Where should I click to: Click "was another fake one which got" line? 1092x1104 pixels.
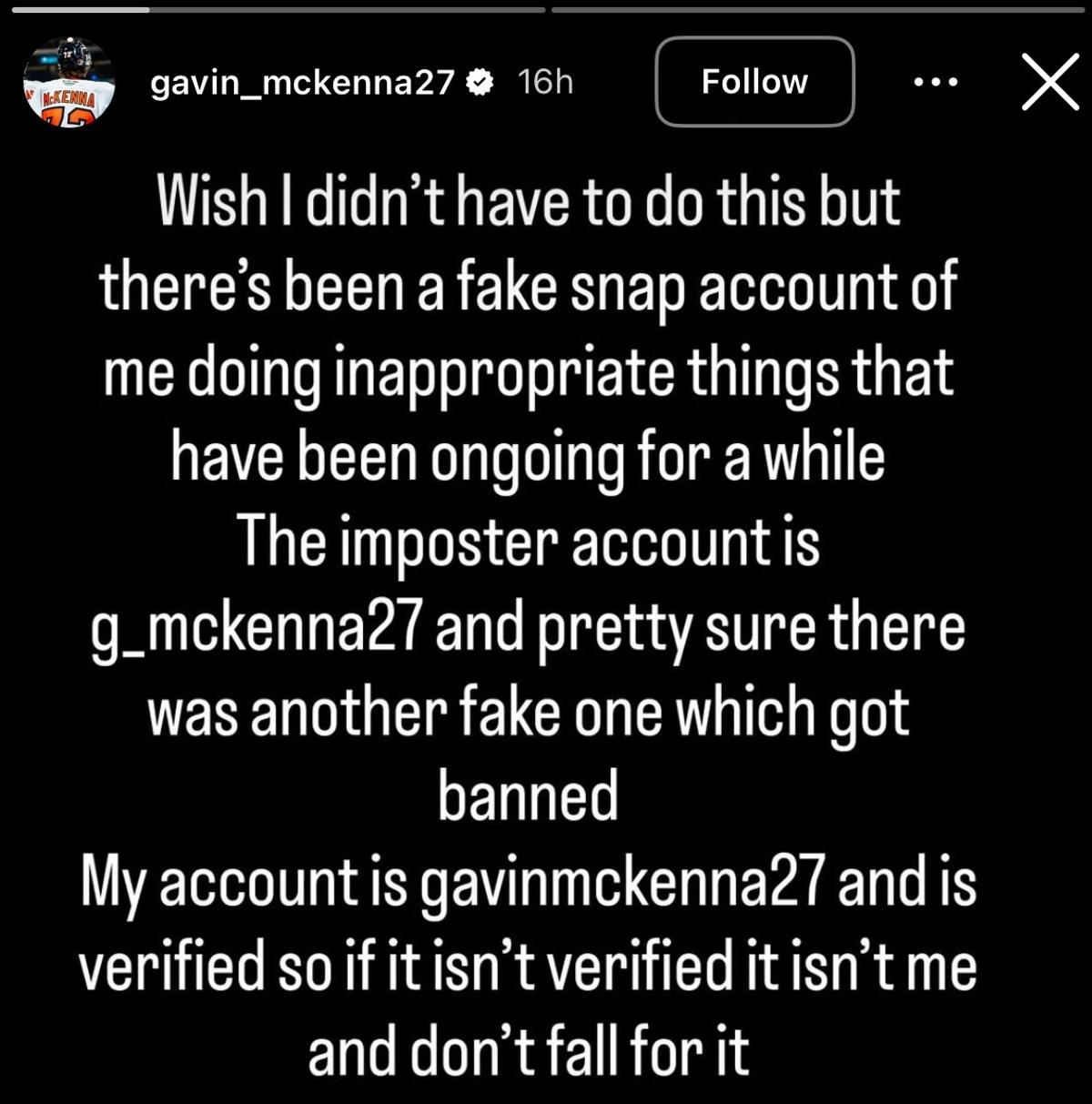tap(528, 713)
